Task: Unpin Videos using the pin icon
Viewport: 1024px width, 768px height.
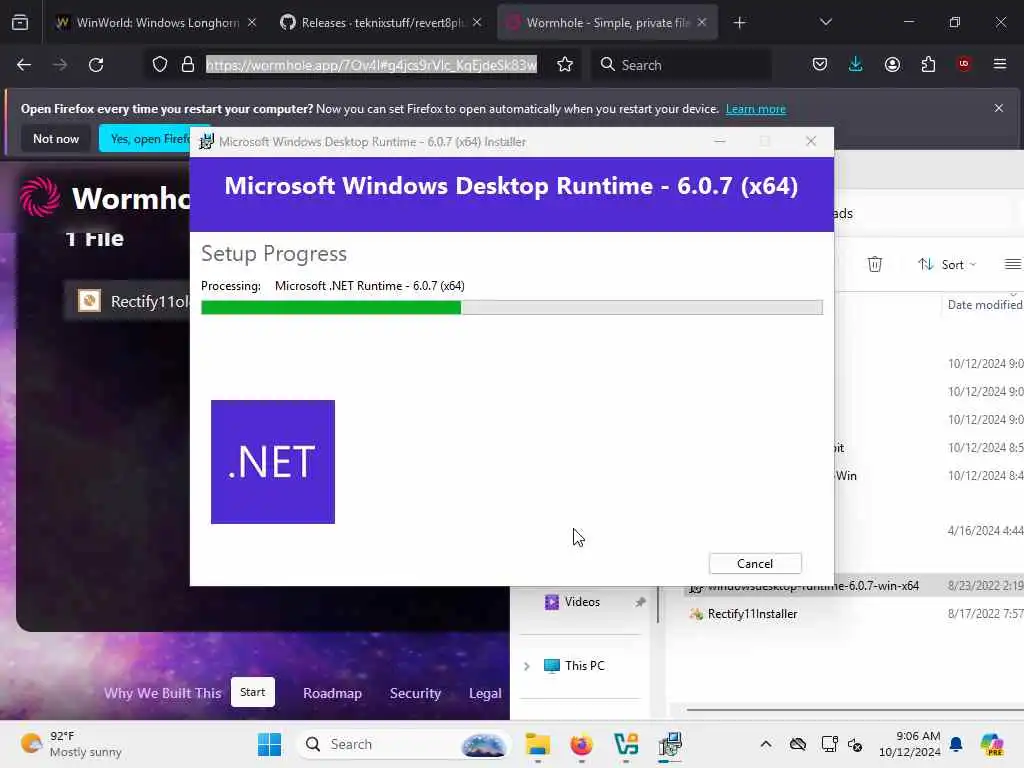Action: tap(640, 602)
